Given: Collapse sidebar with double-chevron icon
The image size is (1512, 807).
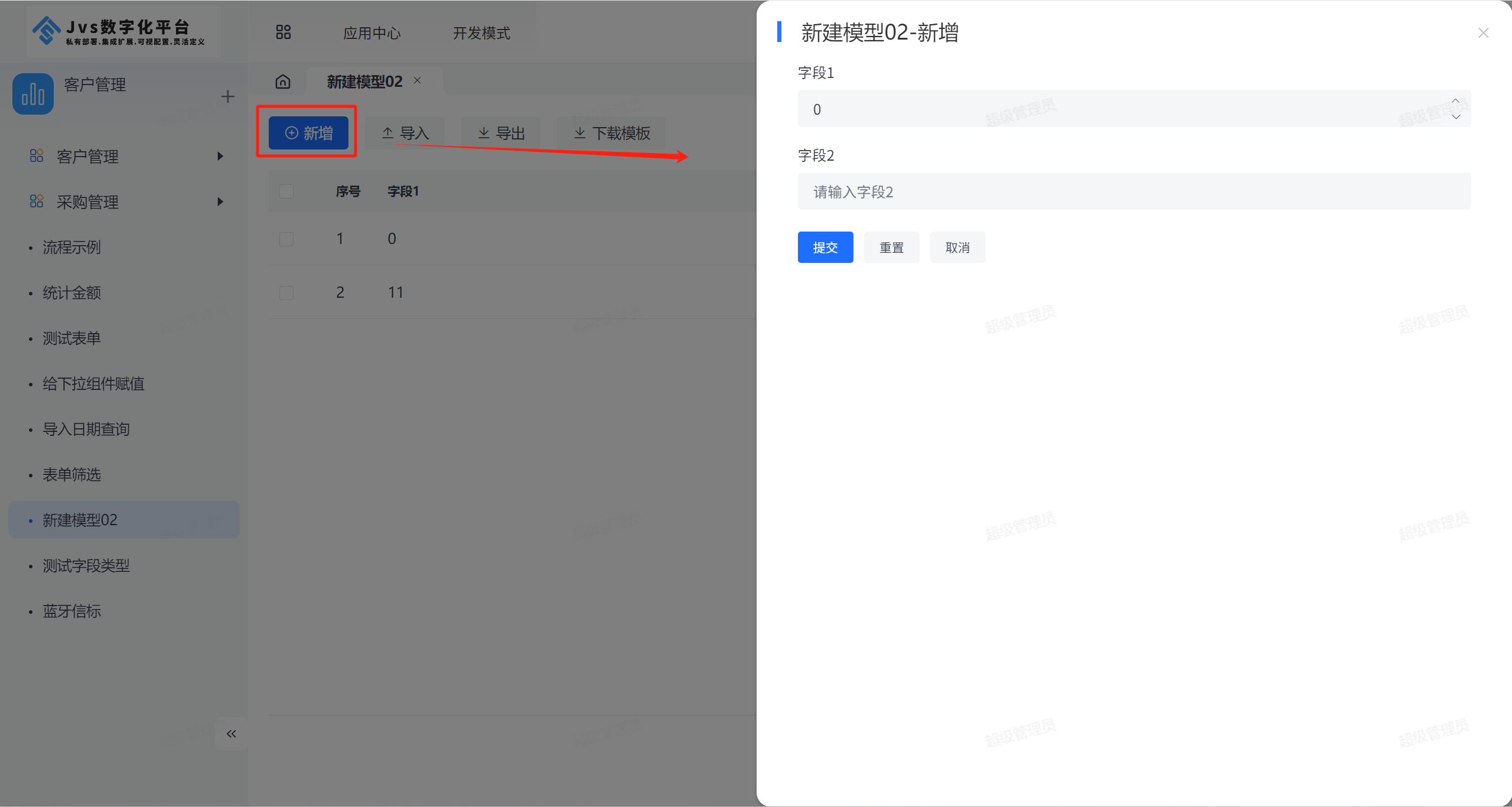Looking at the screenshot, I should click(x=231, y=734).
